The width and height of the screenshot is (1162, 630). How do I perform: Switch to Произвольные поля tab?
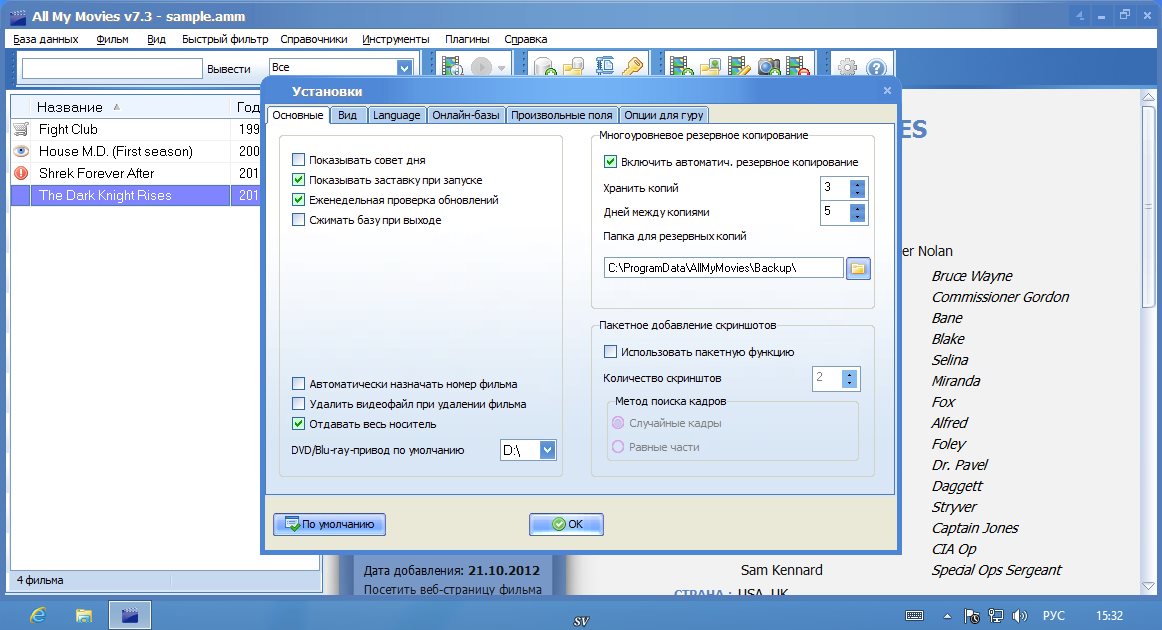pos(562,115)
